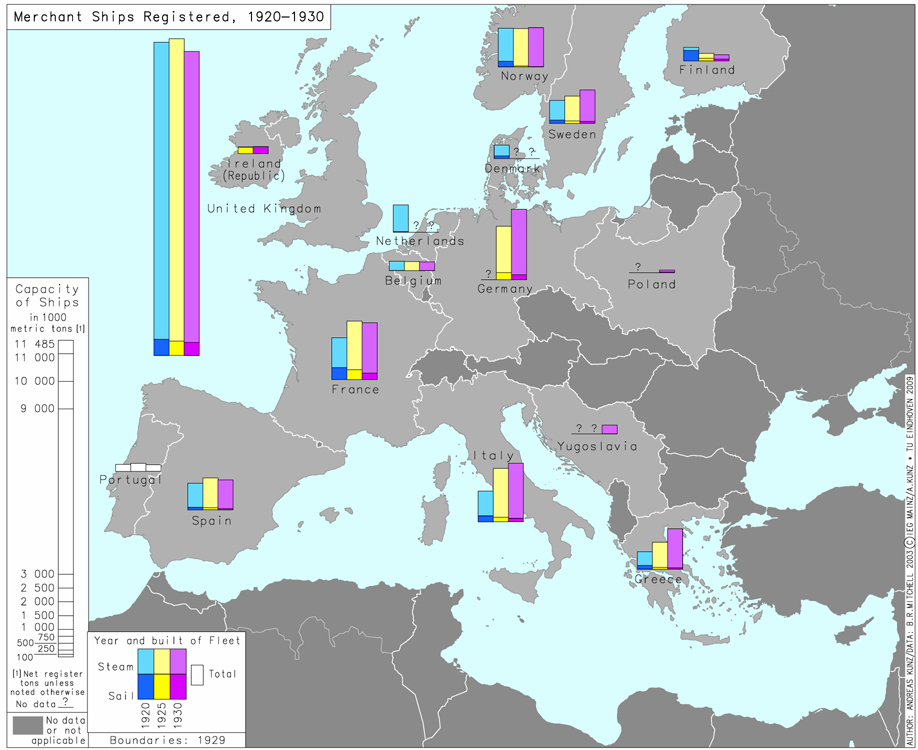Click the Norway bar chart
The image size is (918, 750).
(x=520, y=47)
